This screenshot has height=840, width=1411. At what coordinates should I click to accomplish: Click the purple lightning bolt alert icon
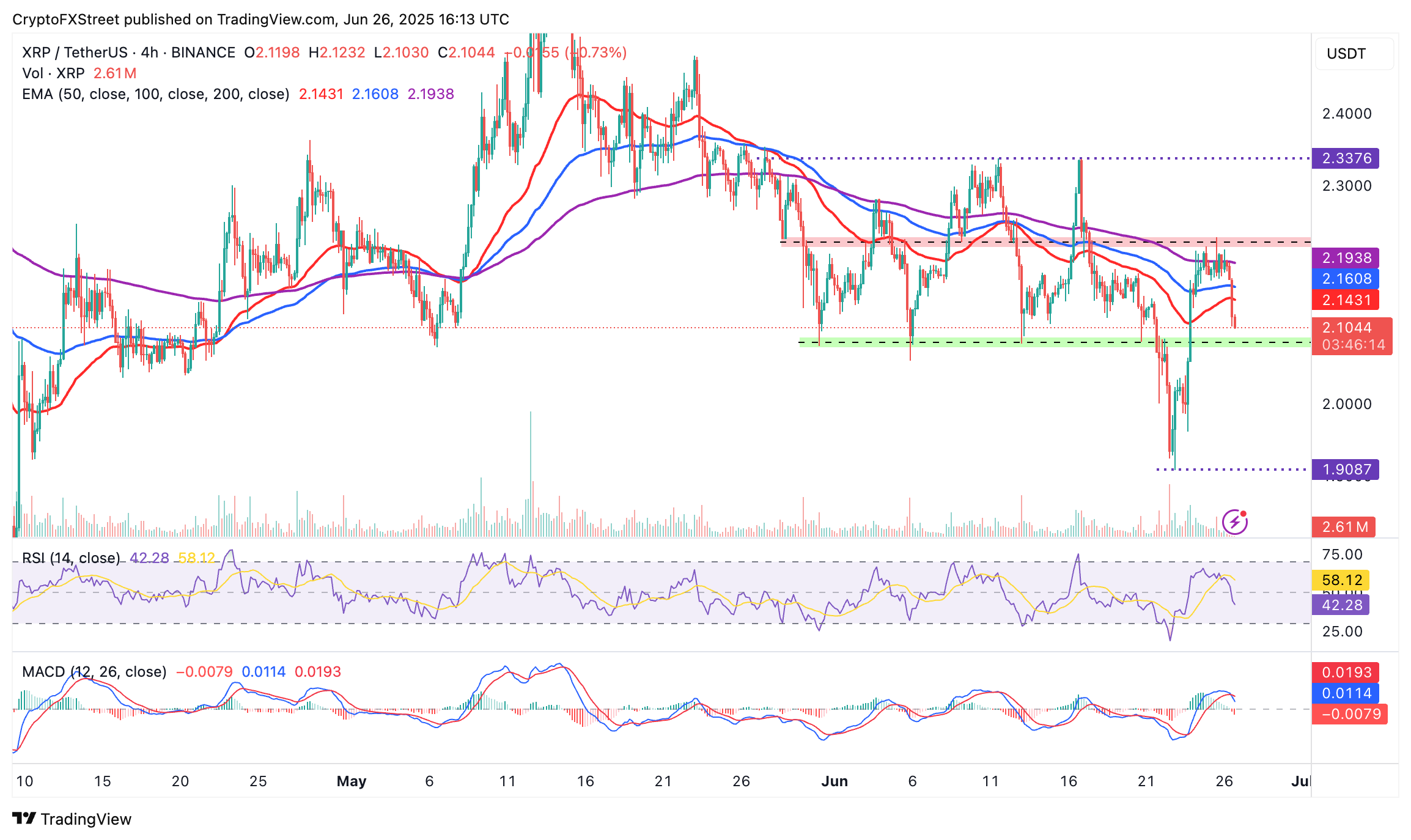pos(1235,521)
